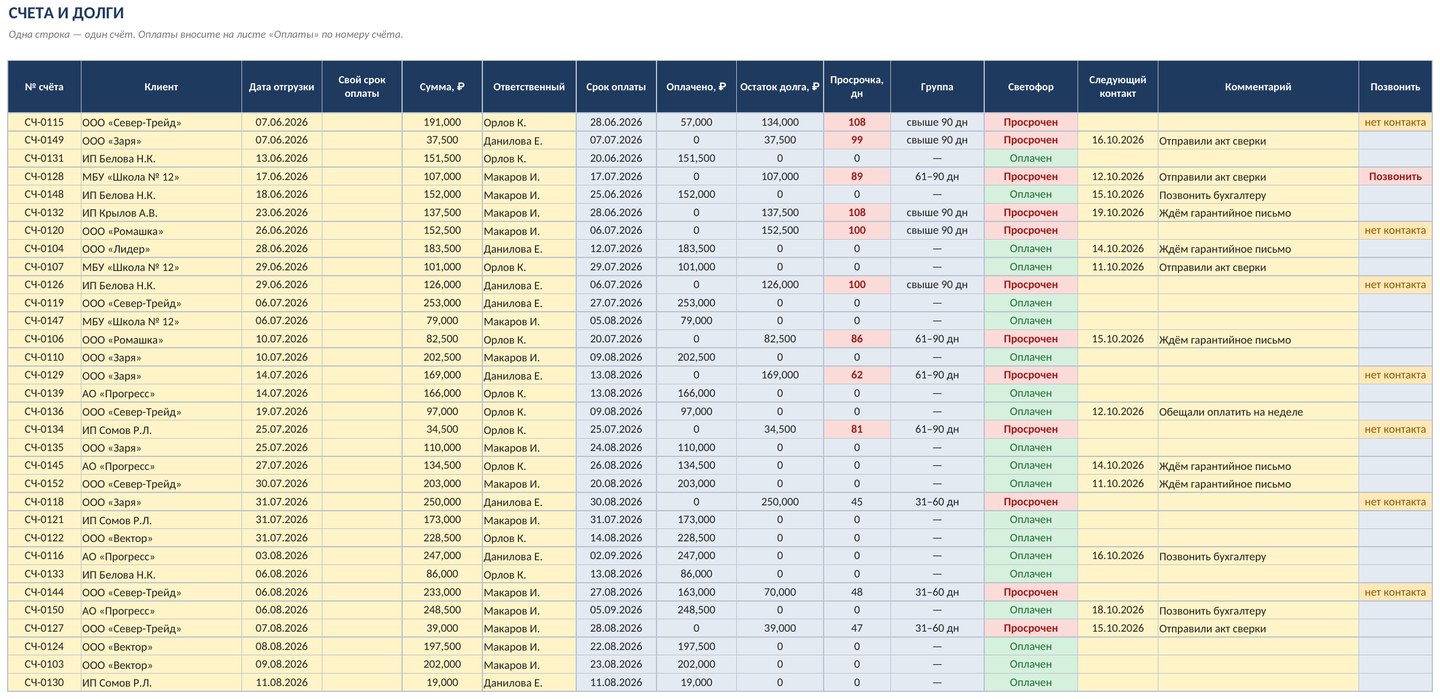
Task: Click the overdue days value 89
Action: coord(856,176)
